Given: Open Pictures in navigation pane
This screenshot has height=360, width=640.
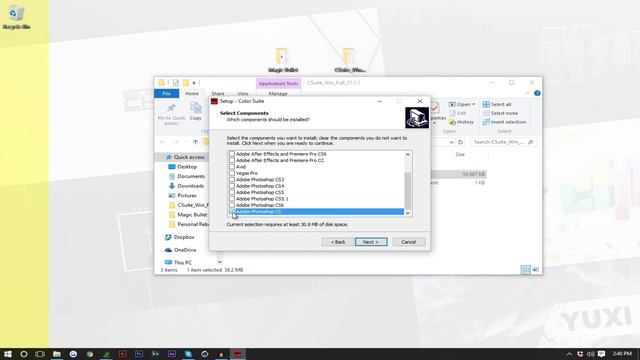Looking at the screenshot, I should 182,196.
